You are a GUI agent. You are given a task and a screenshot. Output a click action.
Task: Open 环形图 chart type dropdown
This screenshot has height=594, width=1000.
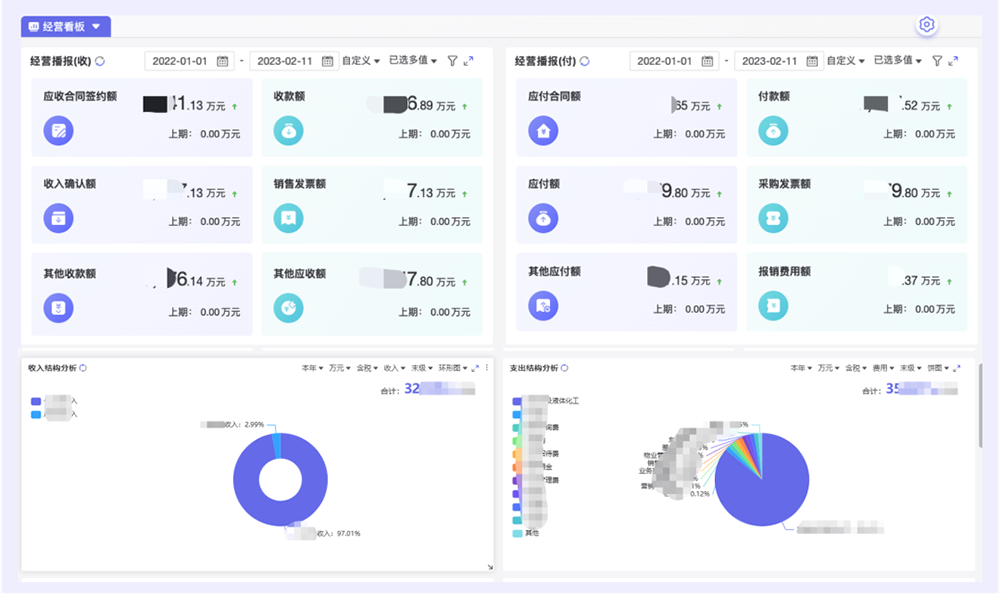pyautogui.click(x=453, y=368)
